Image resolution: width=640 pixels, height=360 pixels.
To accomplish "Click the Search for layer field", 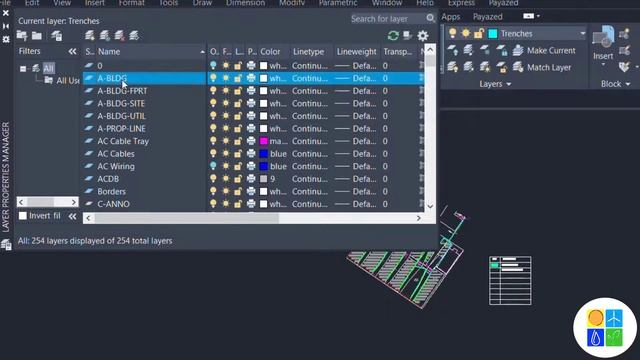I will tap(388, 19).
